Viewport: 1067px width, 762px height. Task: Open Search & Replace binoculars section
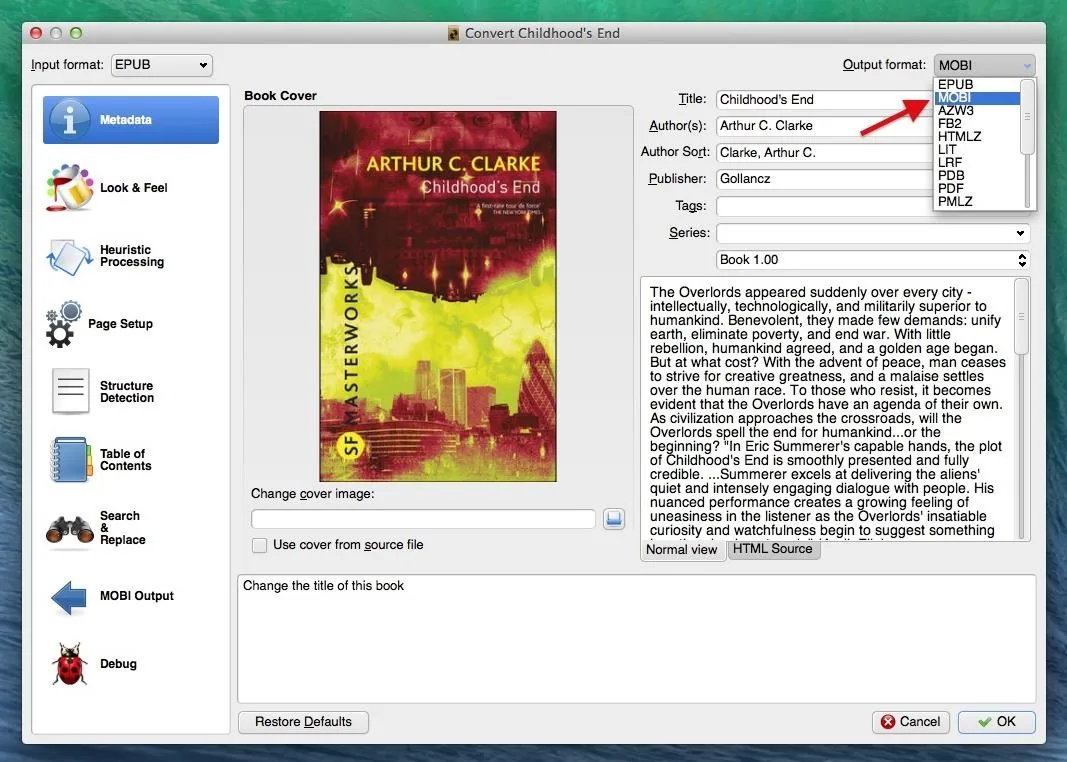tap(131, 528)
